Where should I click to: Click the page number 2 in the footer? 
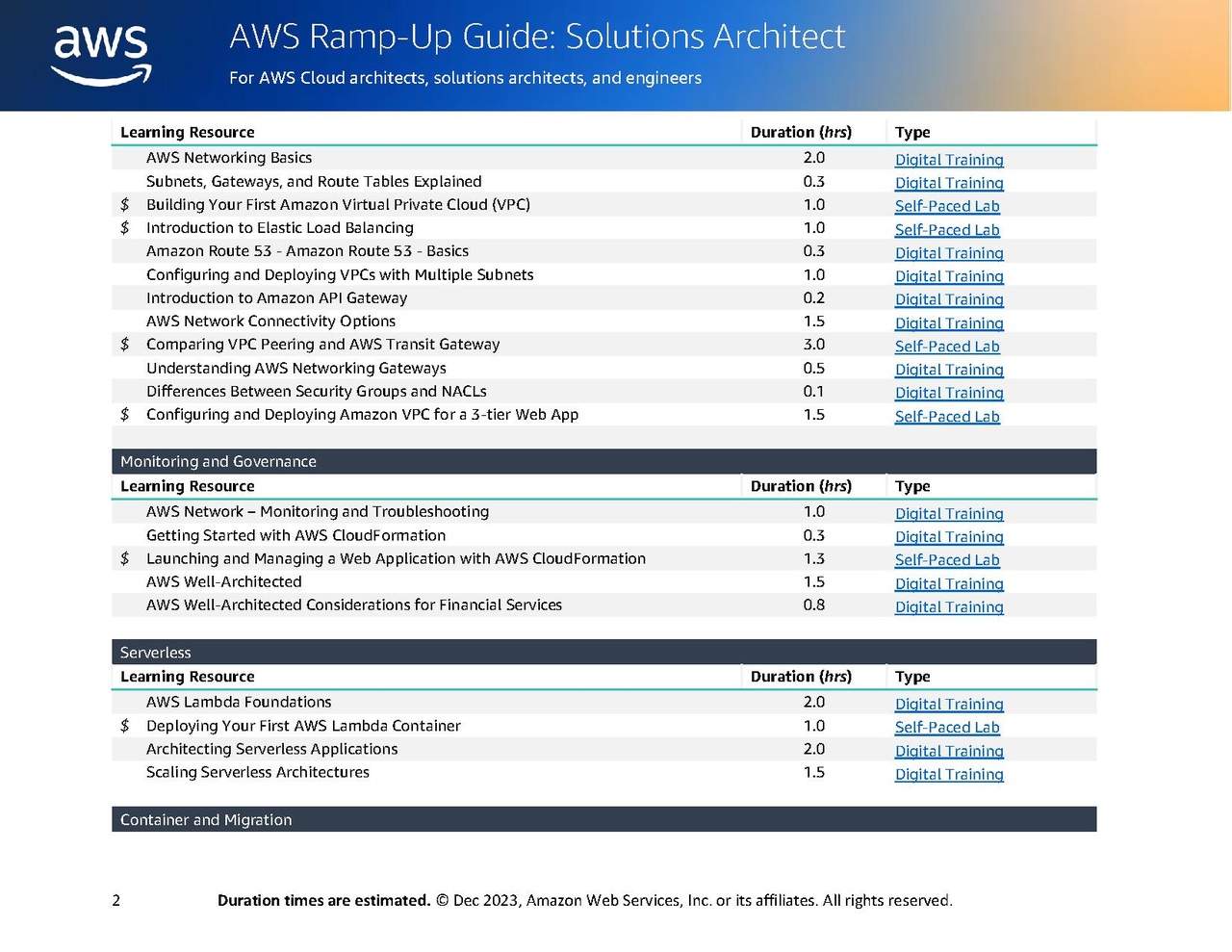click(116, 901)
